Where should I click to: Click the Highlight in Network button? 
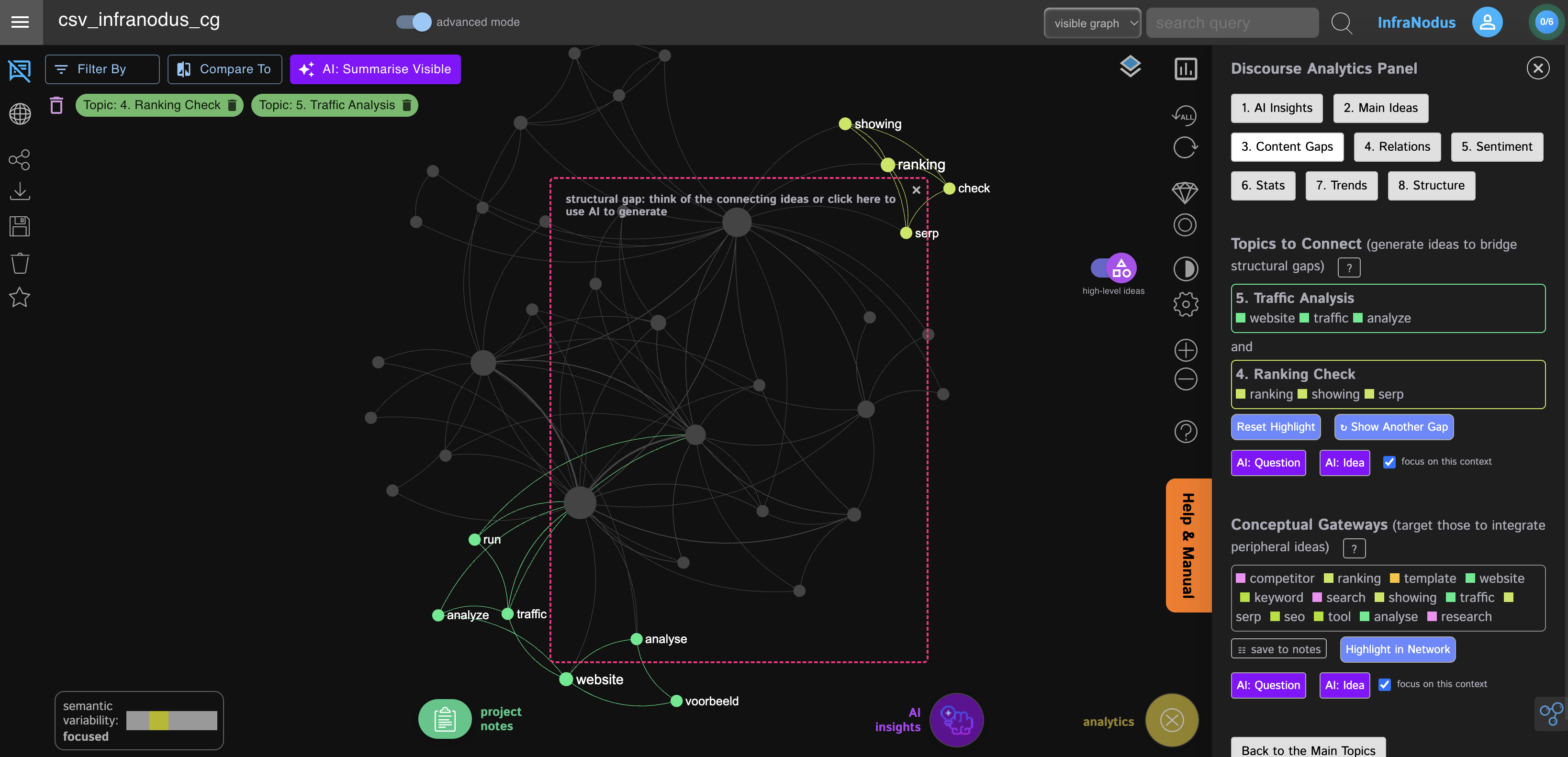1398,649
